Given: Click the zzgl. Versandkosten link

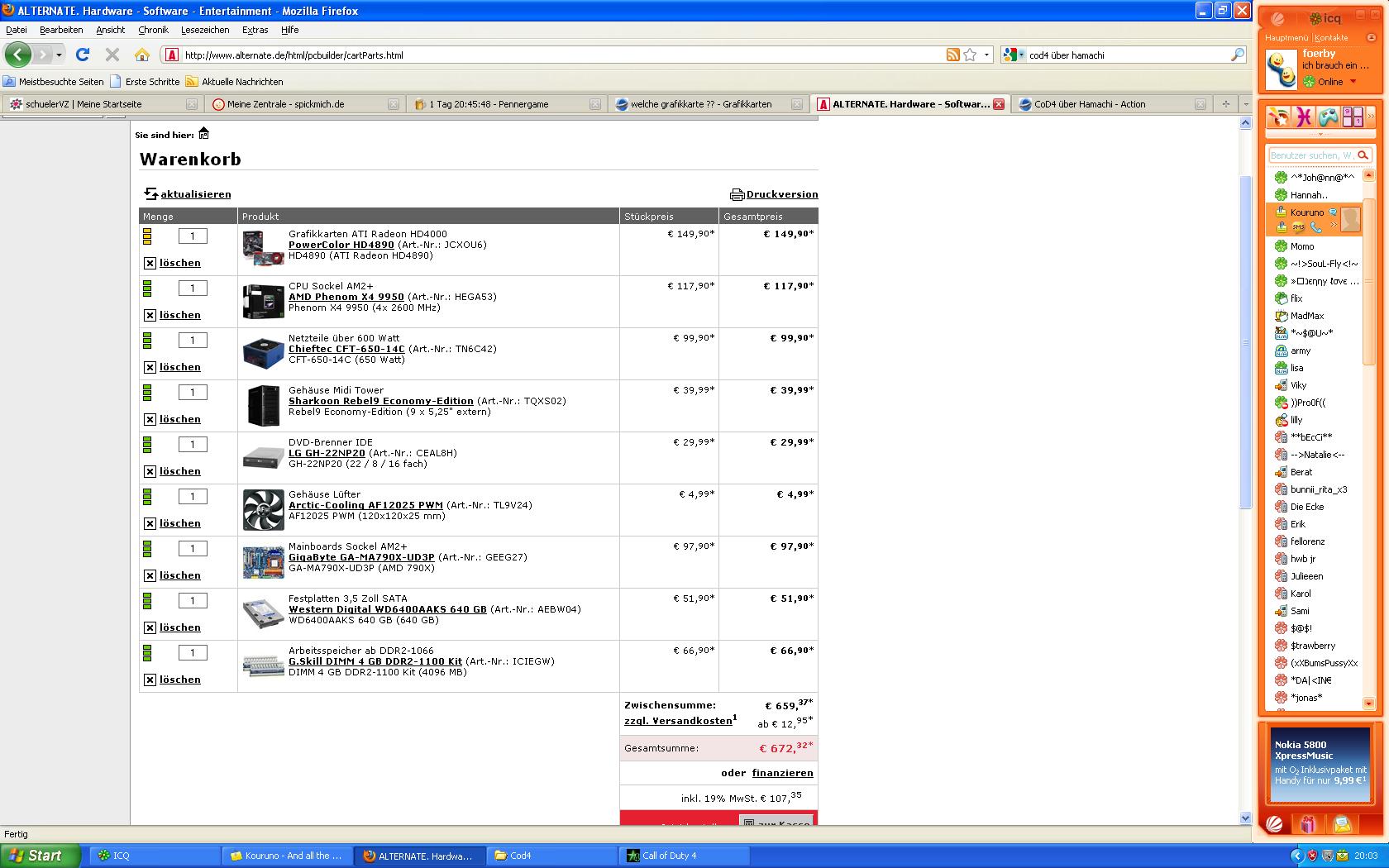Looking at the screenshot, I should point(678,721).
